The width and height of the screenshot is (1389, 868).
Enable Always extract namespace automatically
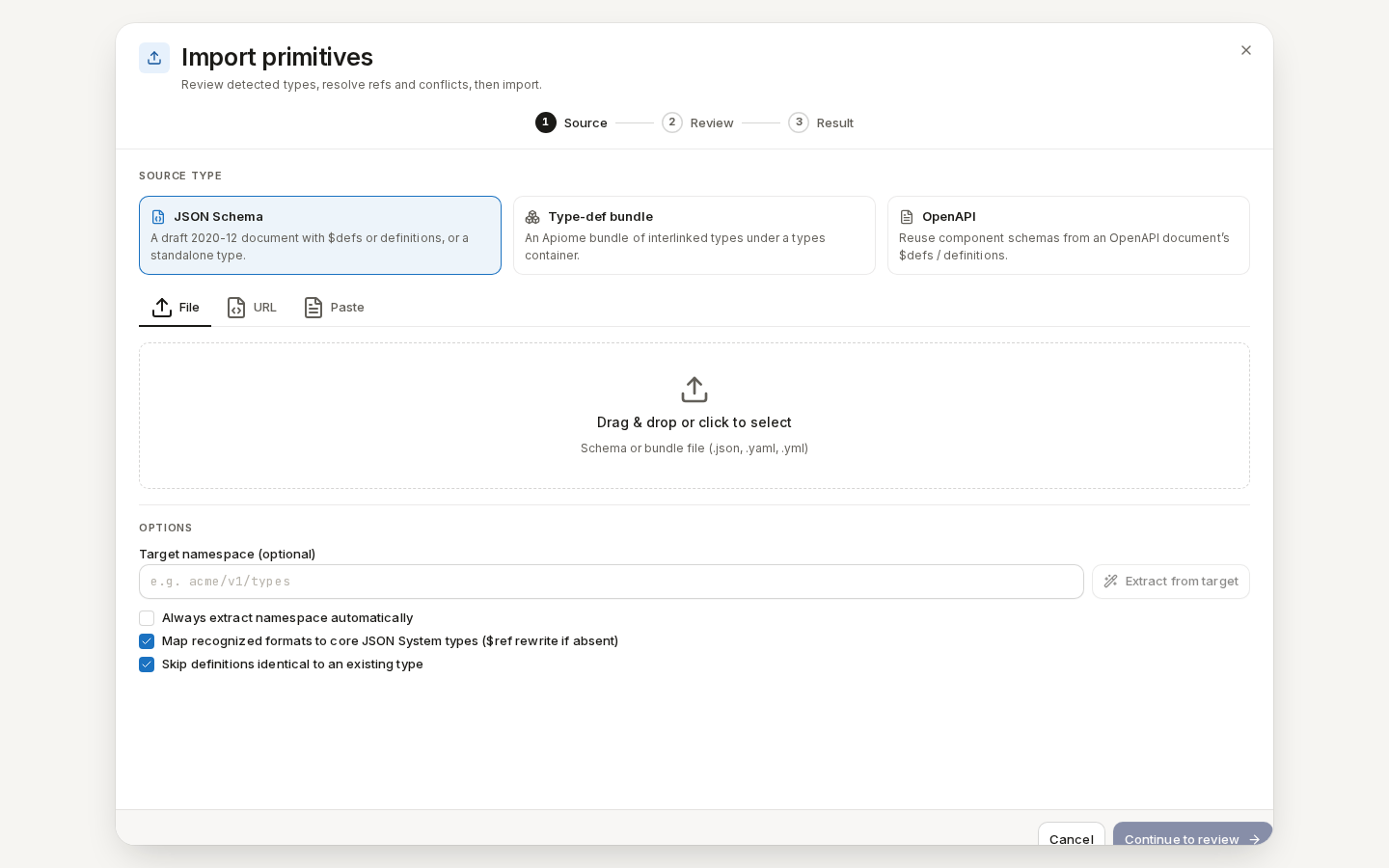coord(147,618)
